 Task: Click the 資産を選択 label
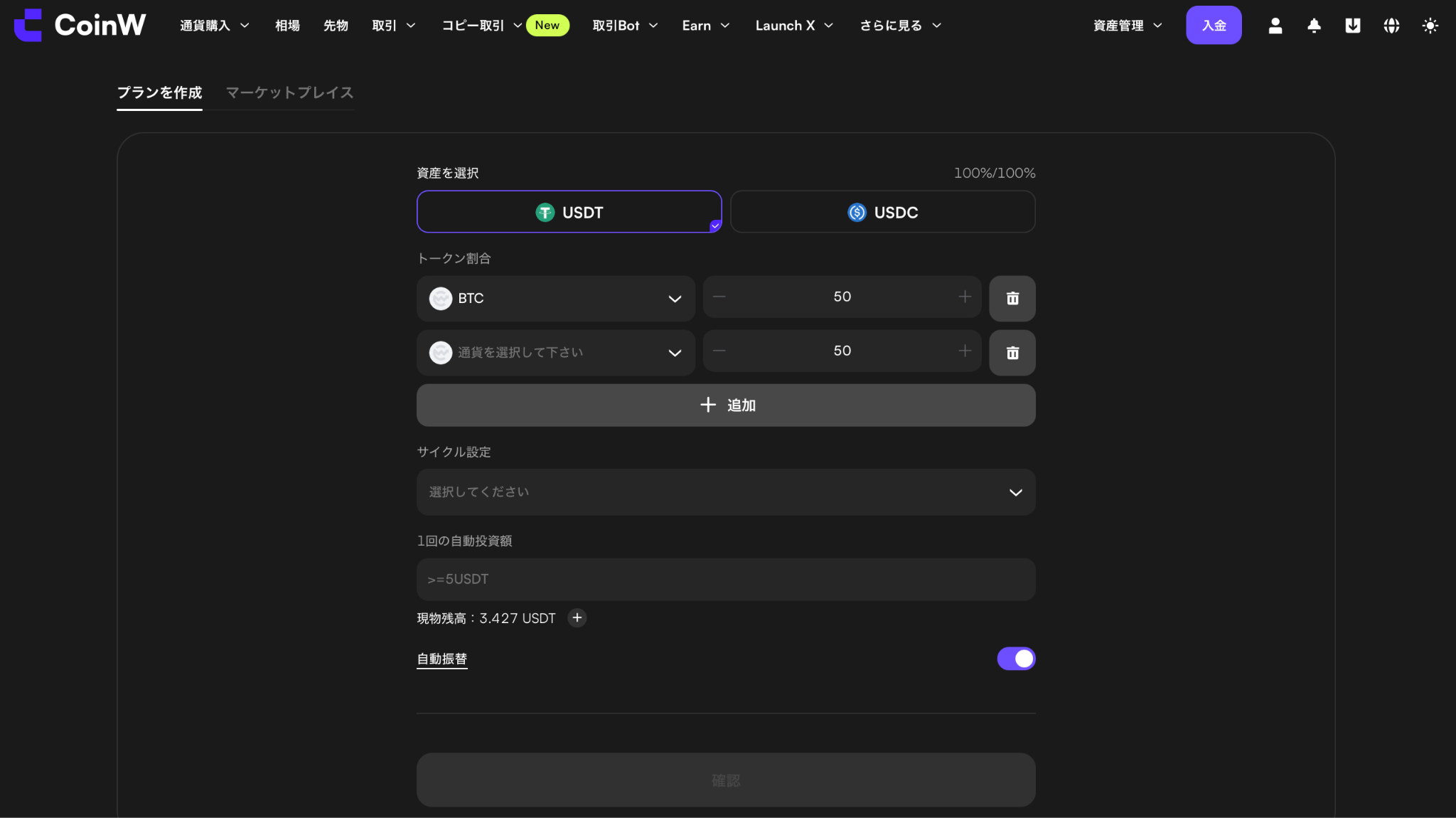pos(447,173)
